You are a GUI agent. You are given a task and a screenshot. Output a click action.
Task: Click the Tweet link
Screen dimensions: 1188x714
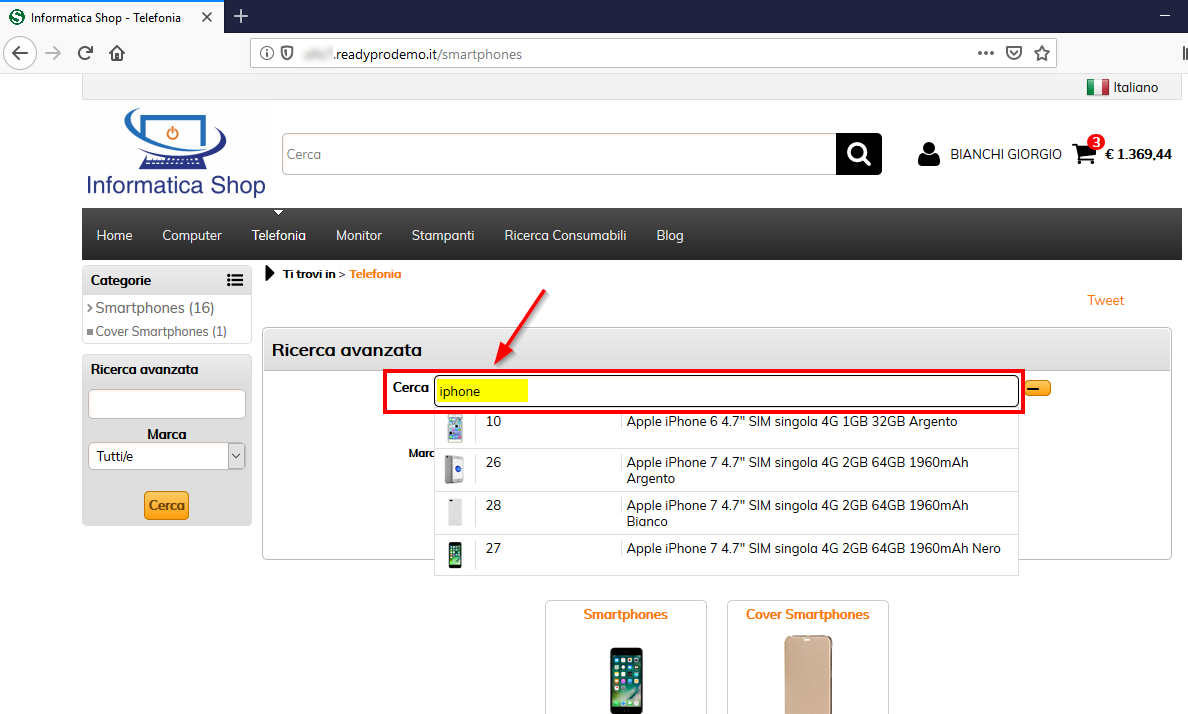coord(1105,300)
